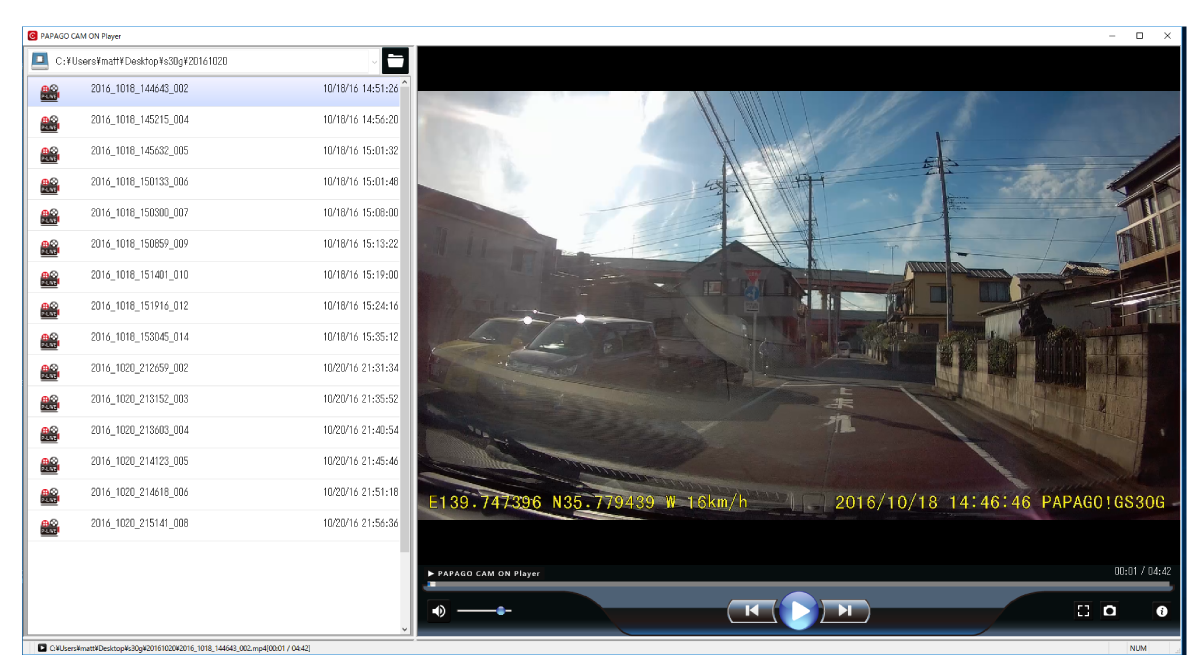This screenshot has height=671, width=1200.
Task: Mute audio with the speaker icon
Action: (438, 610)
